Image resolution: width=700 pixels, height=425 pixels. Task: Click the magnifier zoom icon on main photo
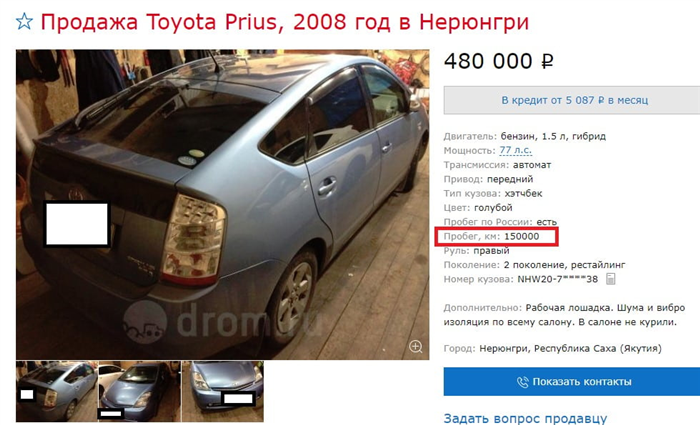[416, 346]
